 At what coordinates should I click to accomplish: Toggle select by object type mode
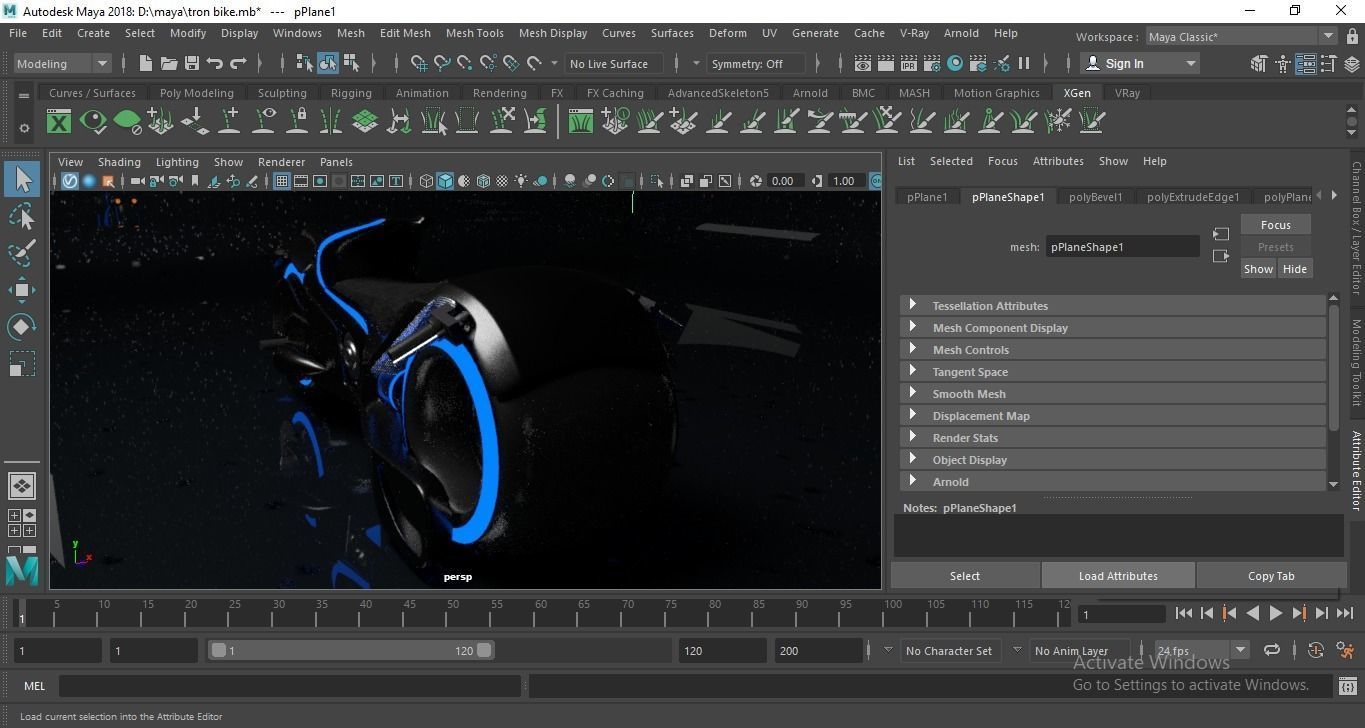point(328,63)
